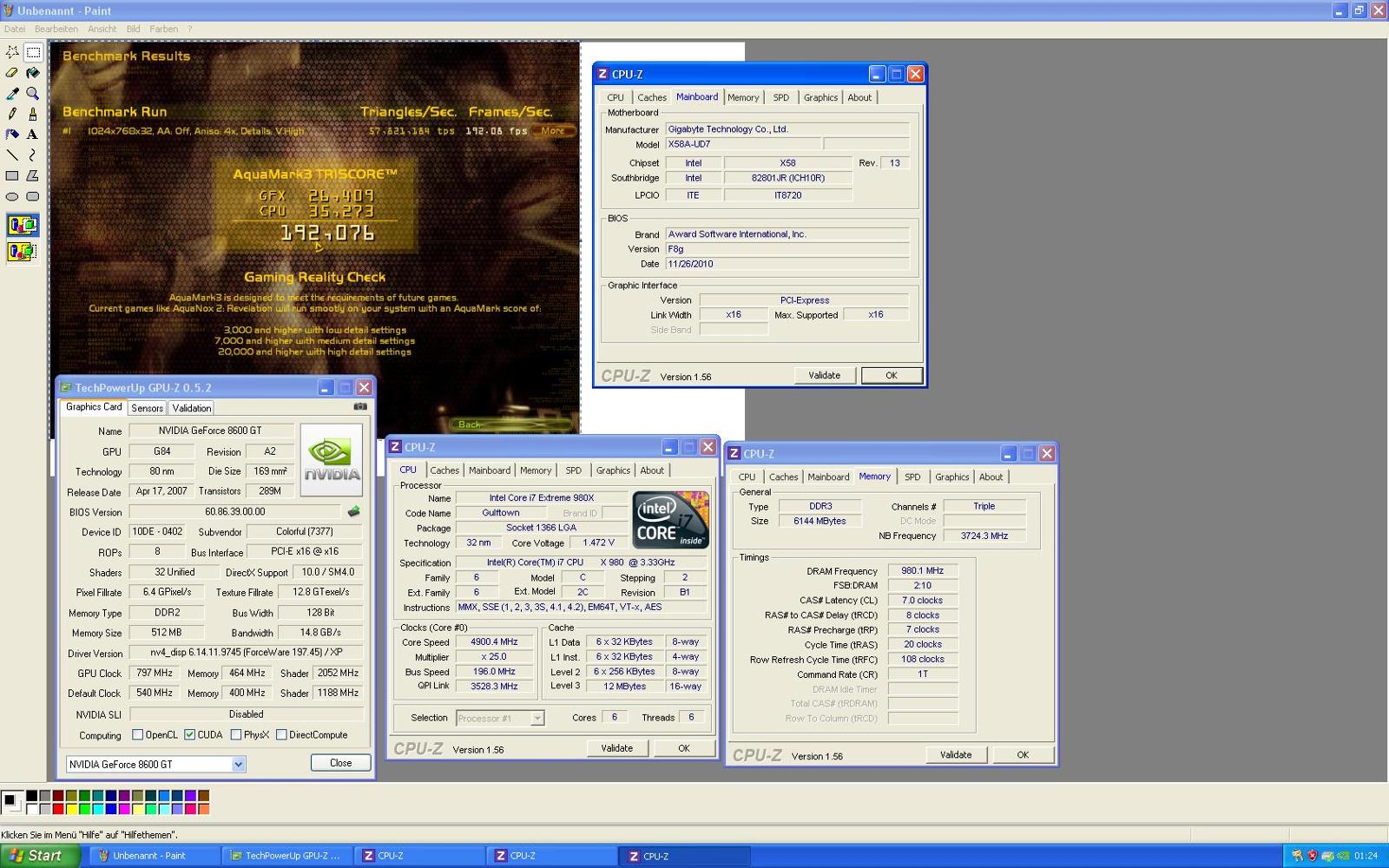The height and width of the screenshot is (868, 1389).
Task: Open the Bearbeiten menu in Paint
Action: point(56,29)
